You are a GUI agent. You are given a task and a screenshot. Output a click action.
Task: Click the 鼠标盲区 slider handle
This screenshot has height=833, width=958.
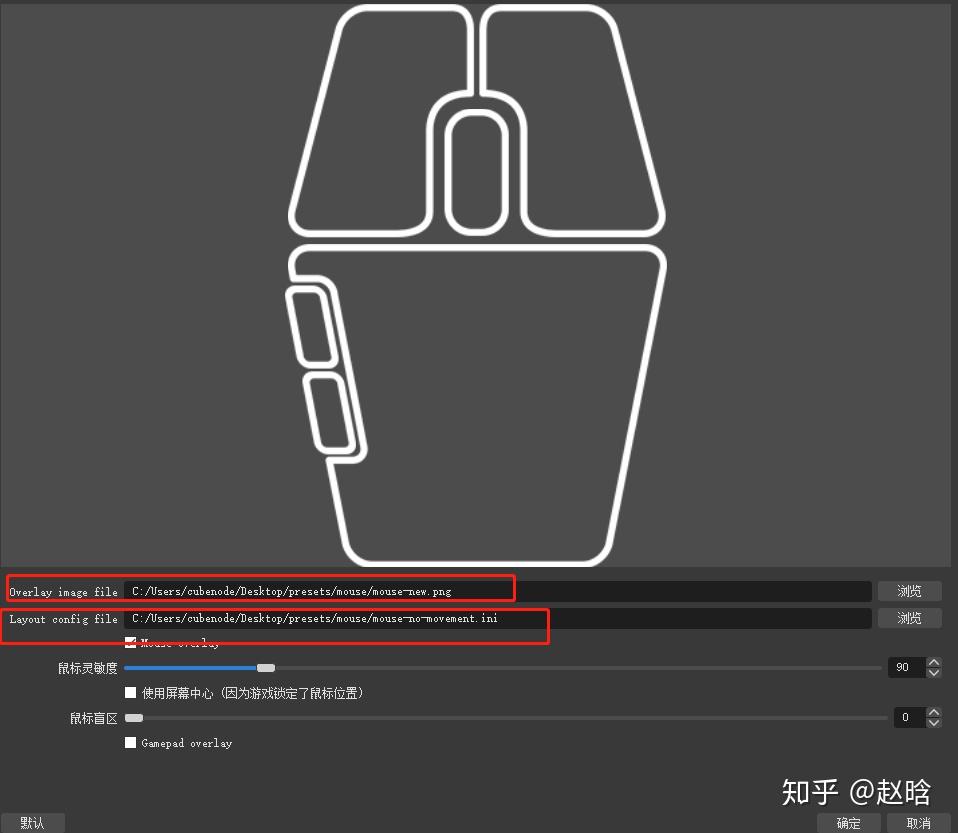tap(134, 717)
